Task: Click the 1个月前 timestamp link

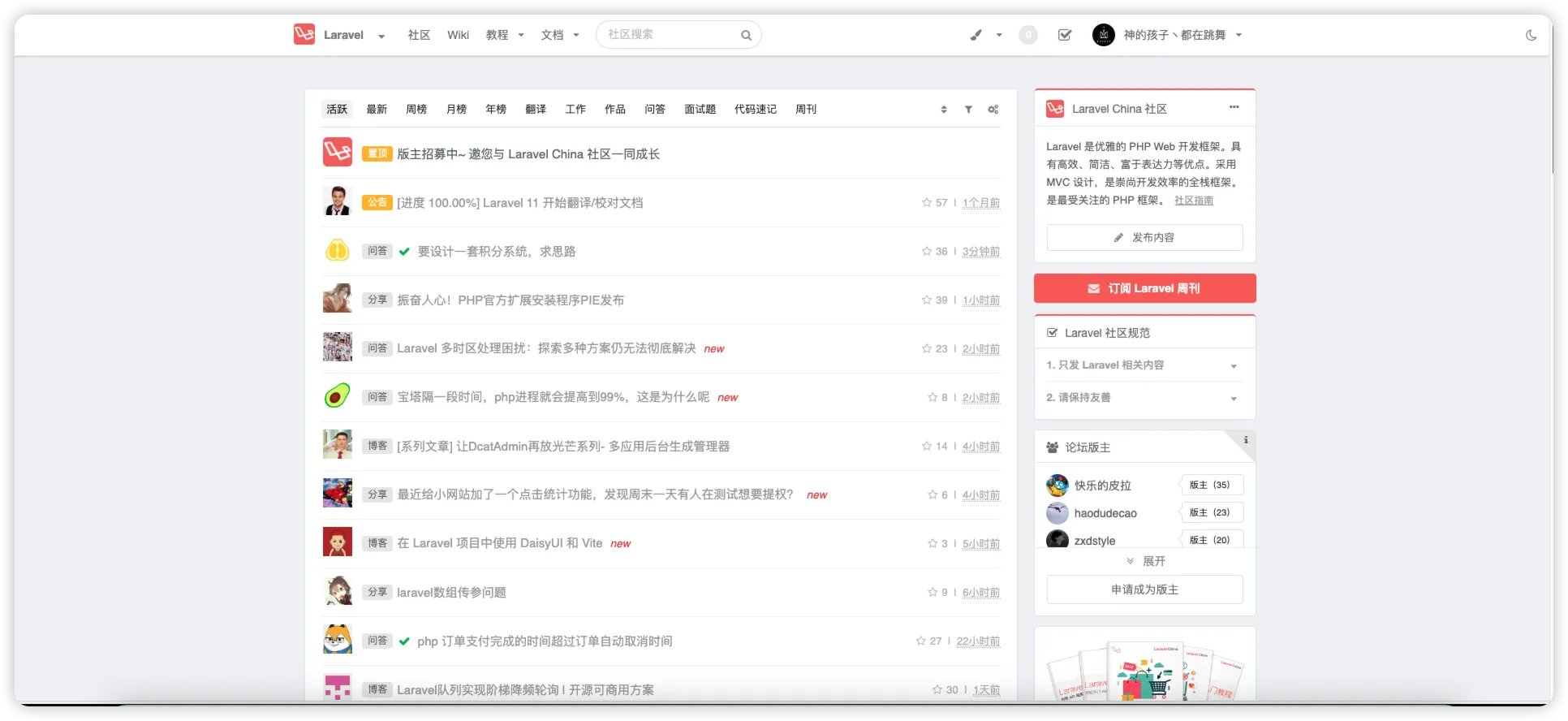Action: (981, 203)
